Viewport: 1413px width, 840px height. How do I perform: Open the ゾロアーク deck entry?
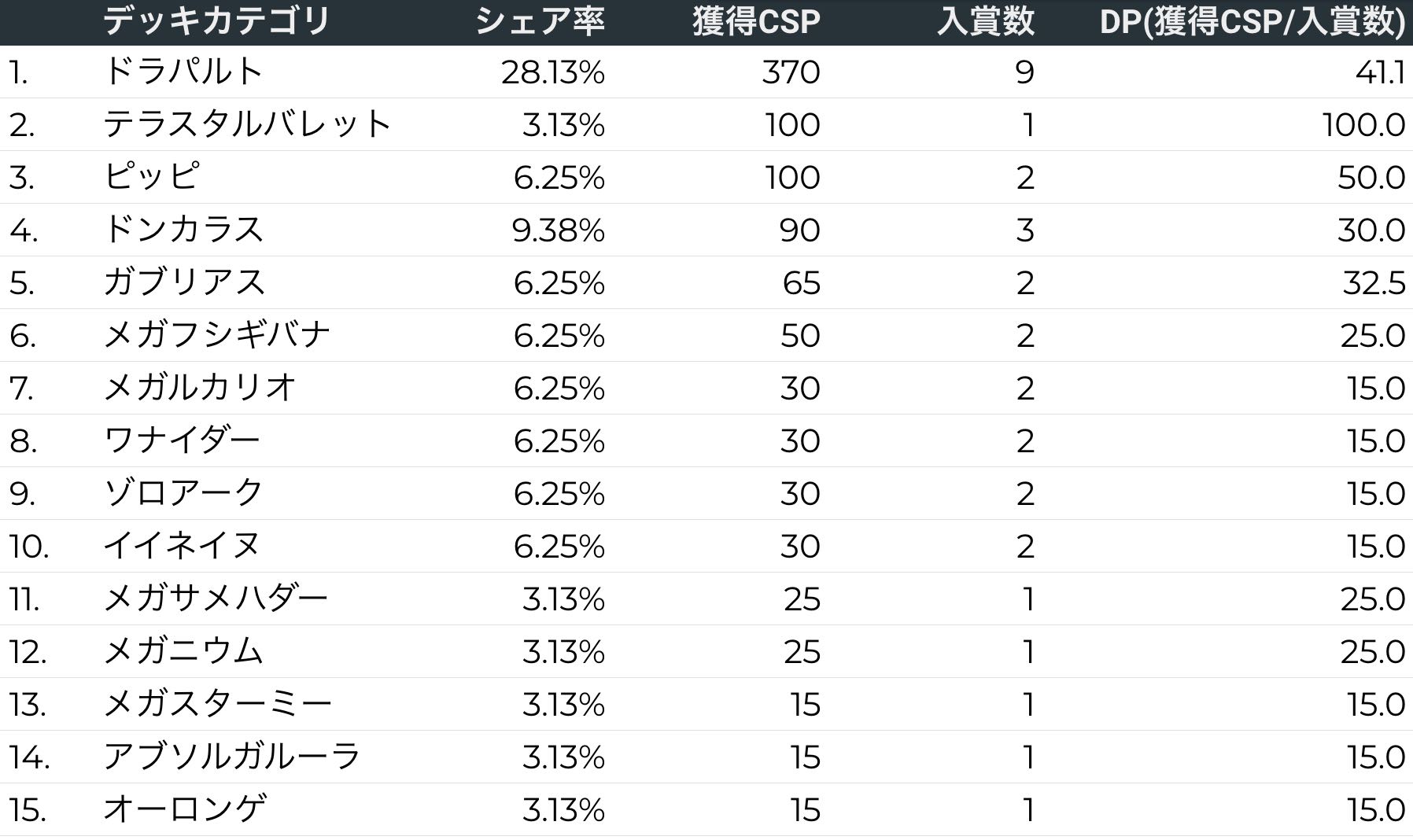click(183, 493)
